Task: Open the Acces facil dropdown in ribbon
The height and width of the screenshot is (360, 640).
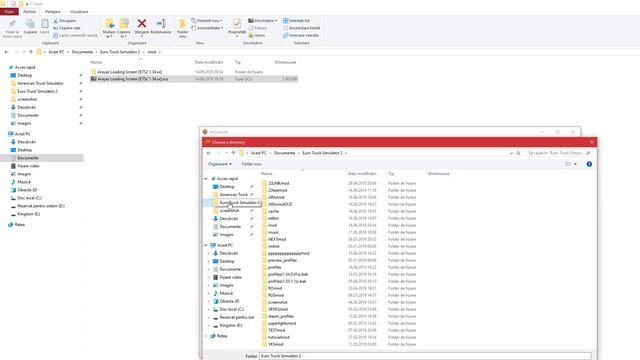Action: pyautogui.click(x=207, y=28)
